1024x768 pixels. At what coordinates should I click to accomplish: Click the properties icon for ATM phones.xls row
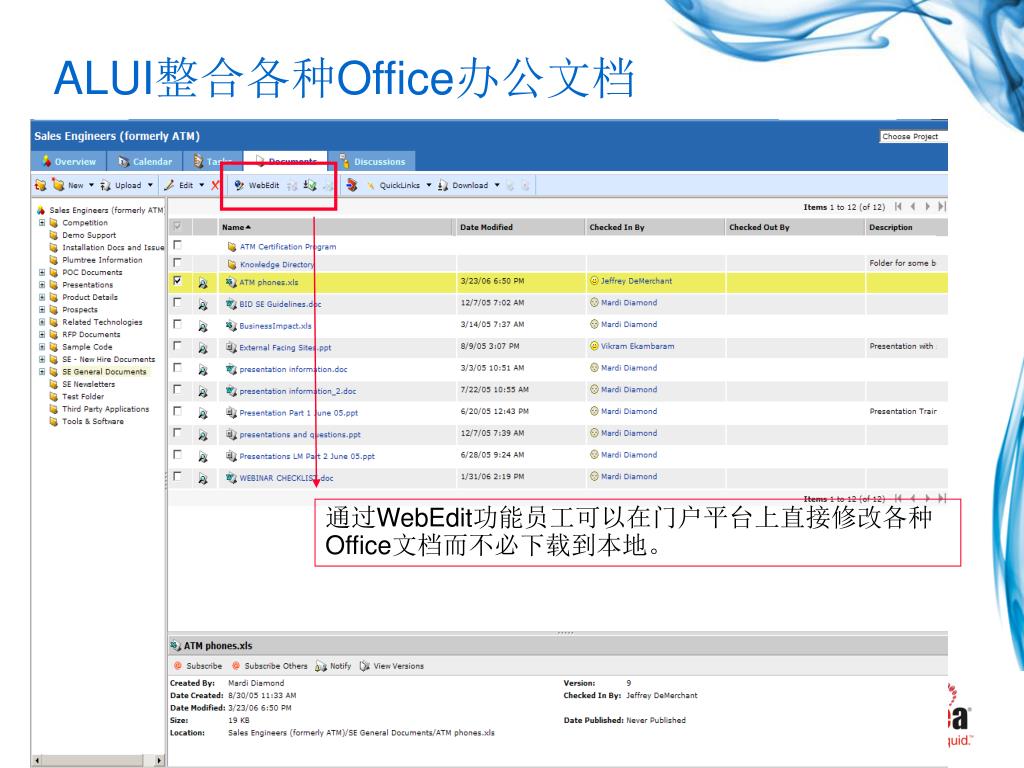[x=203, y=283]
